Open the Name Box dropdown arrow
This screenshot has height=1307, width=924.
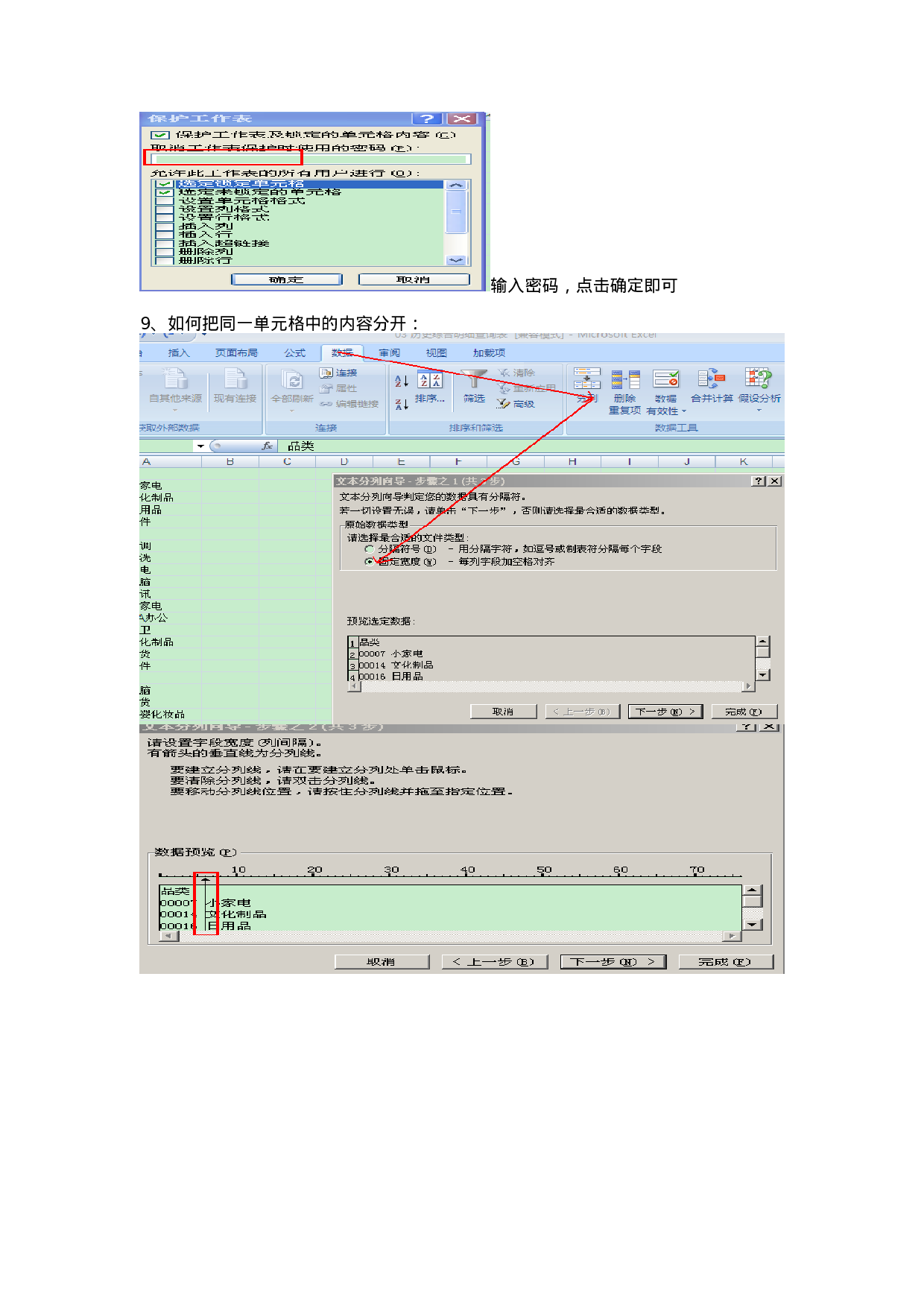pos(200,446)
